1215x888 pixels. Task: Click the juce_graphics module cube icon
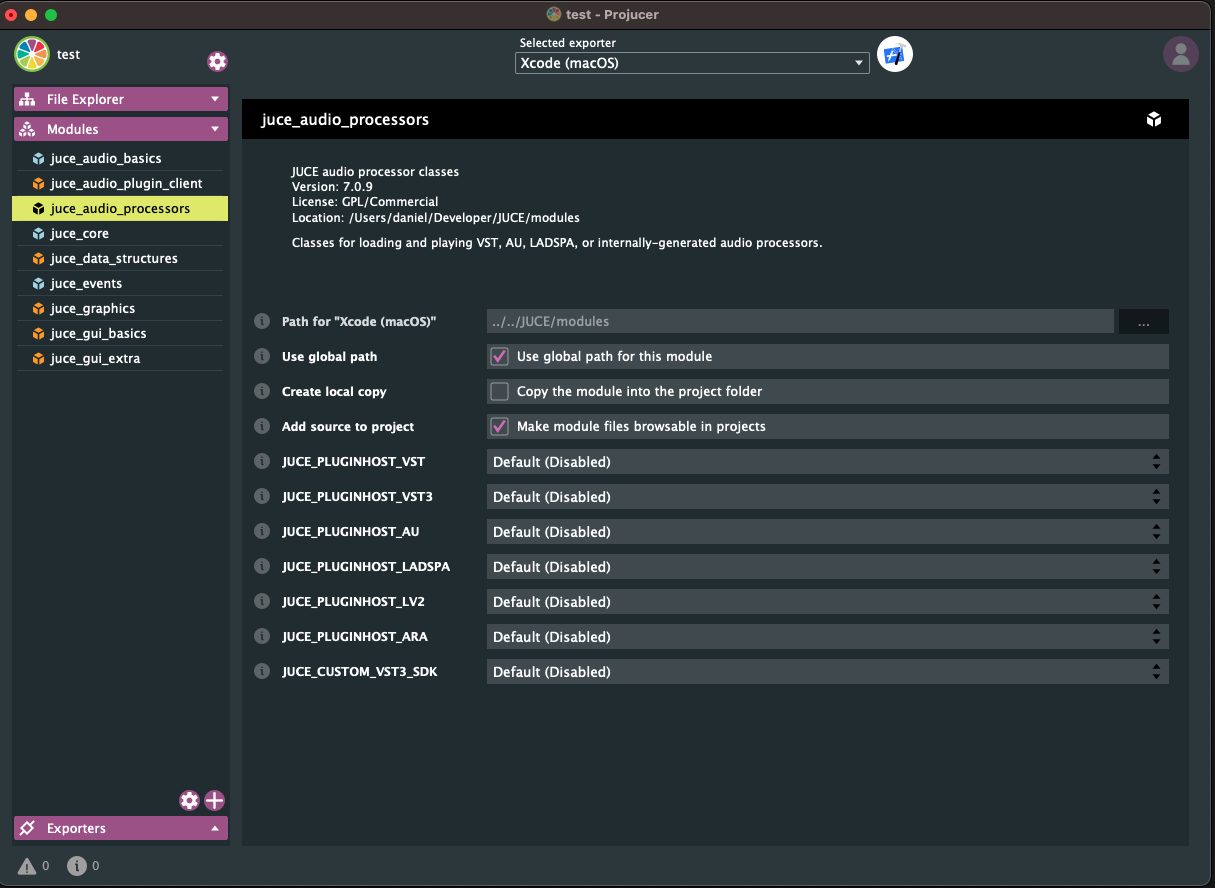tap(38, 308)
